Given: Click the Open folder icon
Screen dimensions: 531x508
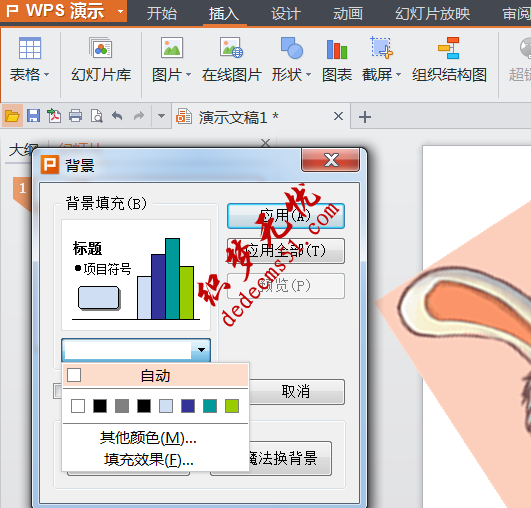Looking at the screenshot, I should (12, 116).
